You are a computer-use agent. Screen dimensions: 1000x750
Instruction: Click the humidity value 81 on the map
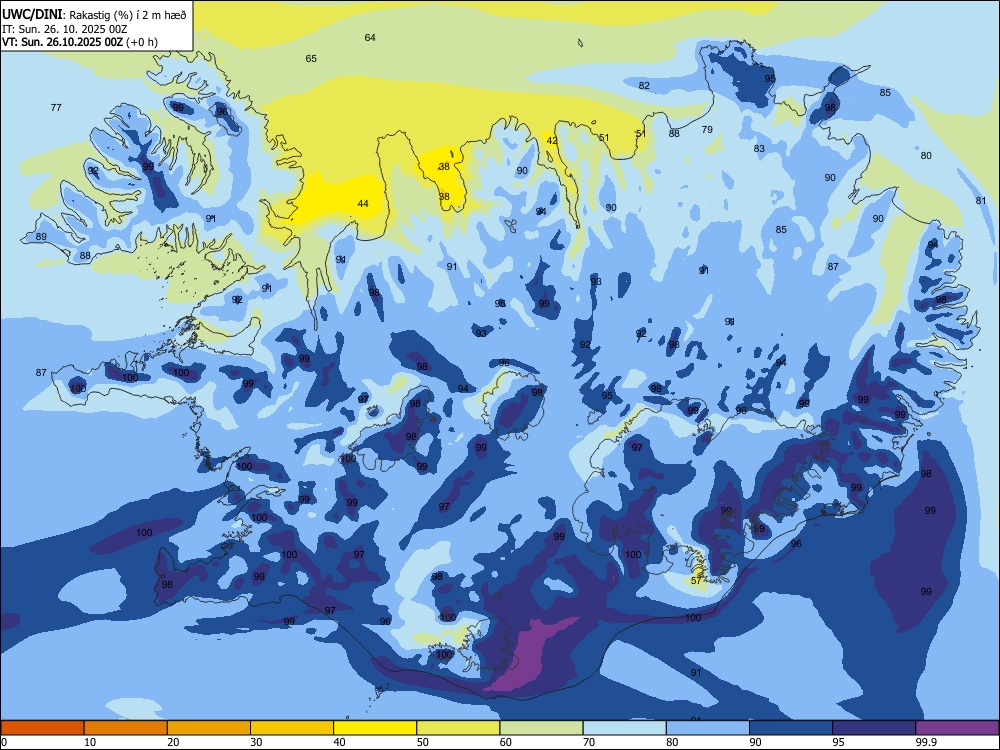(981, 200)
